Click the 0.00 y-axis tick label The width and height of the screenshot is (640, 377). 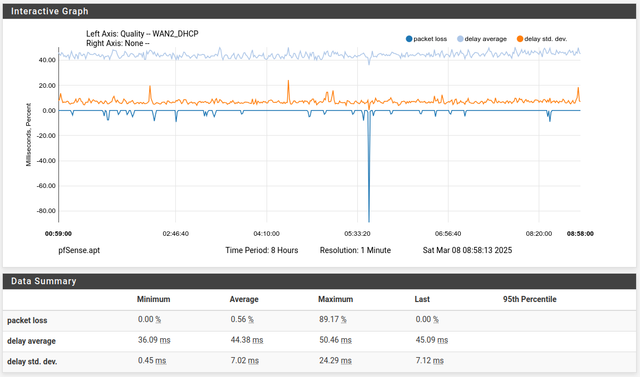tap(49, 111)
